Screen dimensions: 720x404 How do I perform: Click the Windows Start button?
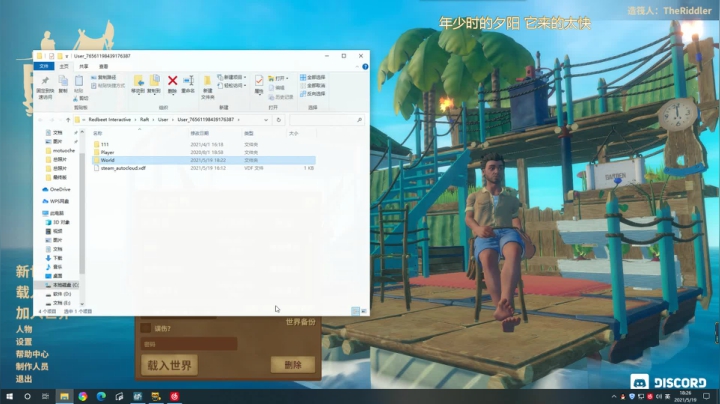9,396
